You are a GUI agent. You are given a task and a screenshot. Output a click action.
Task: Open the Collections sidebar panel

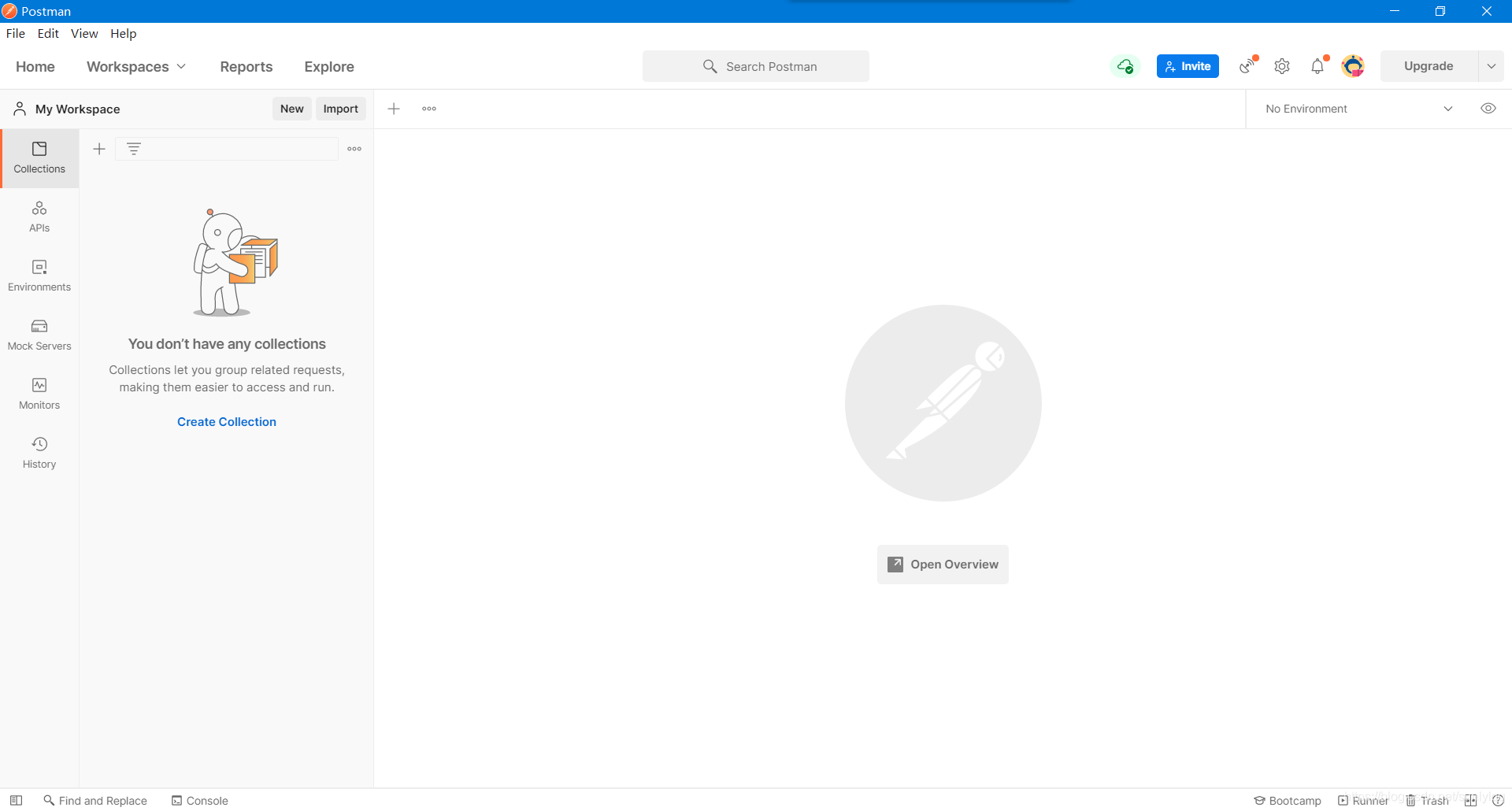pos(39,158)
